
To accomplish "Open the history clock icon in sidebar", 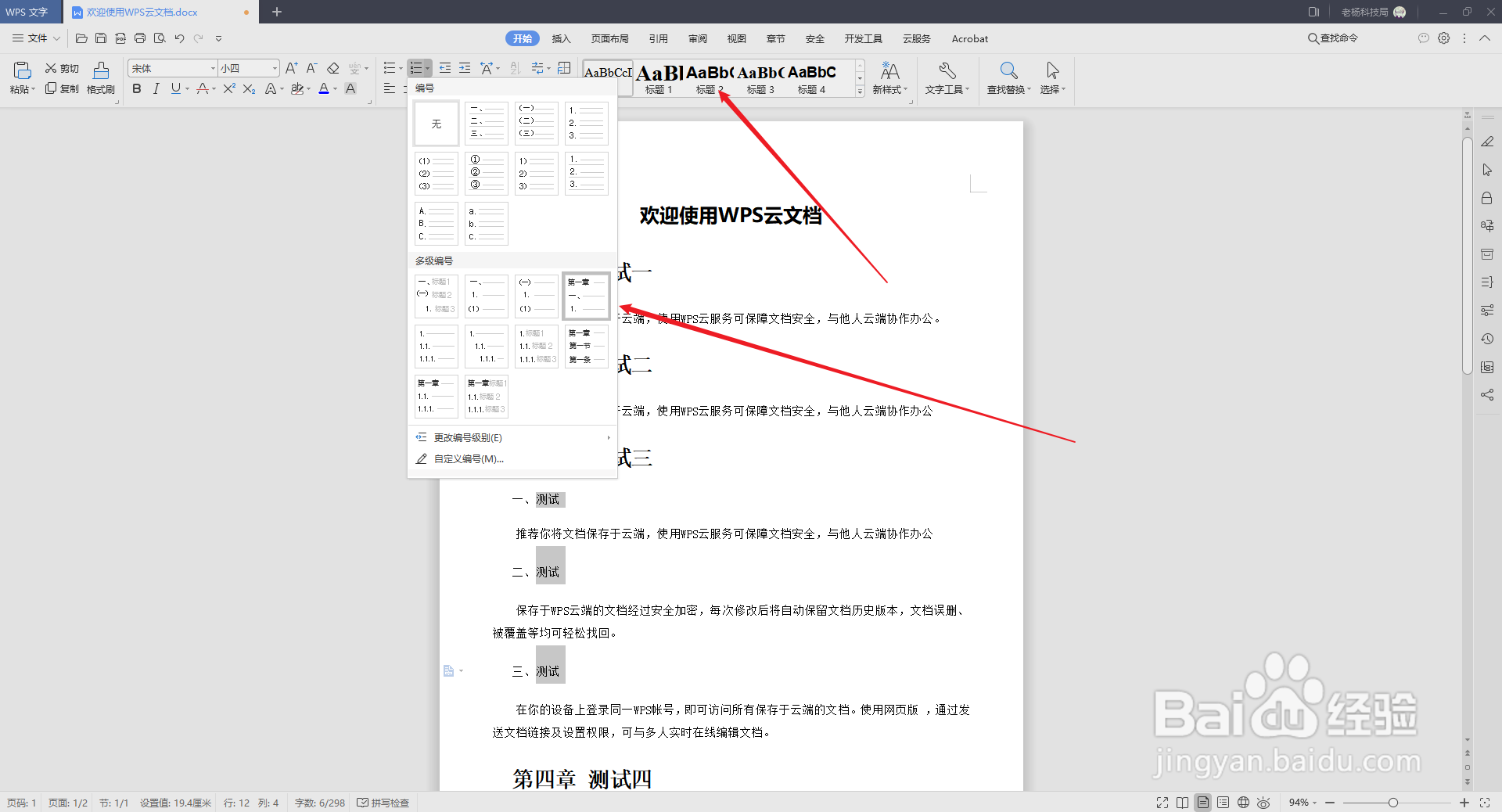I will (x=1487, y=339).
